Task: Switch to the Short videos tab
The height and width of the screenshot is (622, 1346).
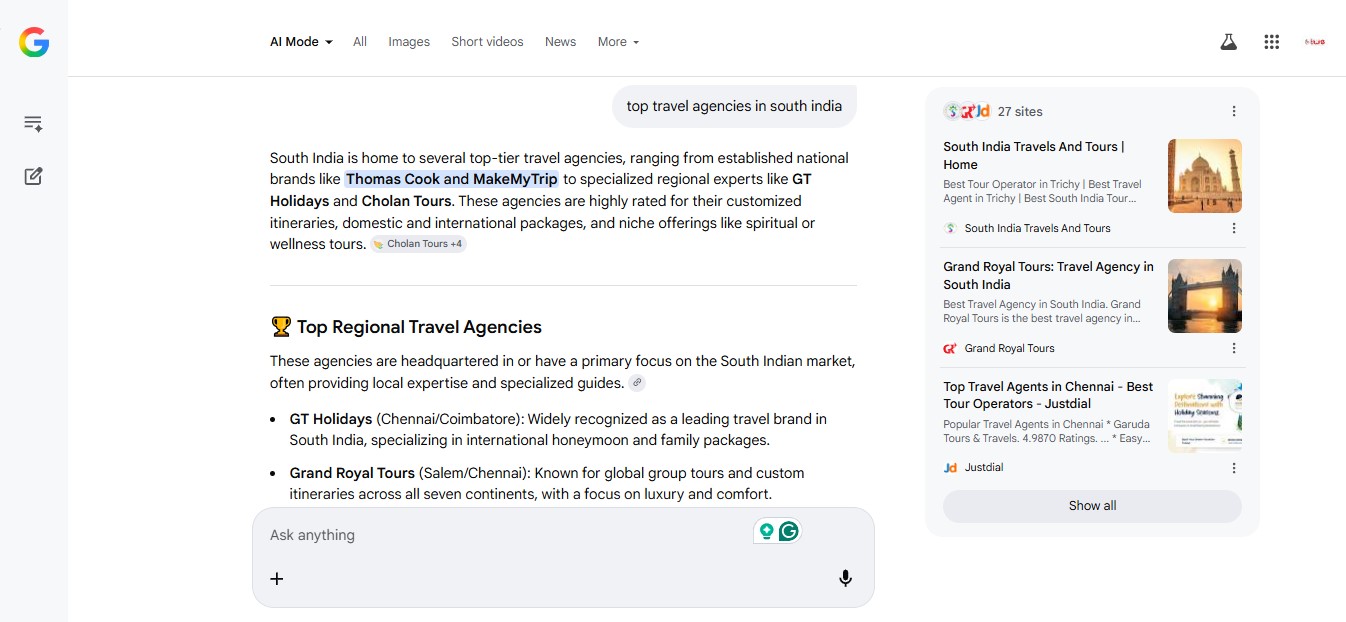Action: click(487, 42)
